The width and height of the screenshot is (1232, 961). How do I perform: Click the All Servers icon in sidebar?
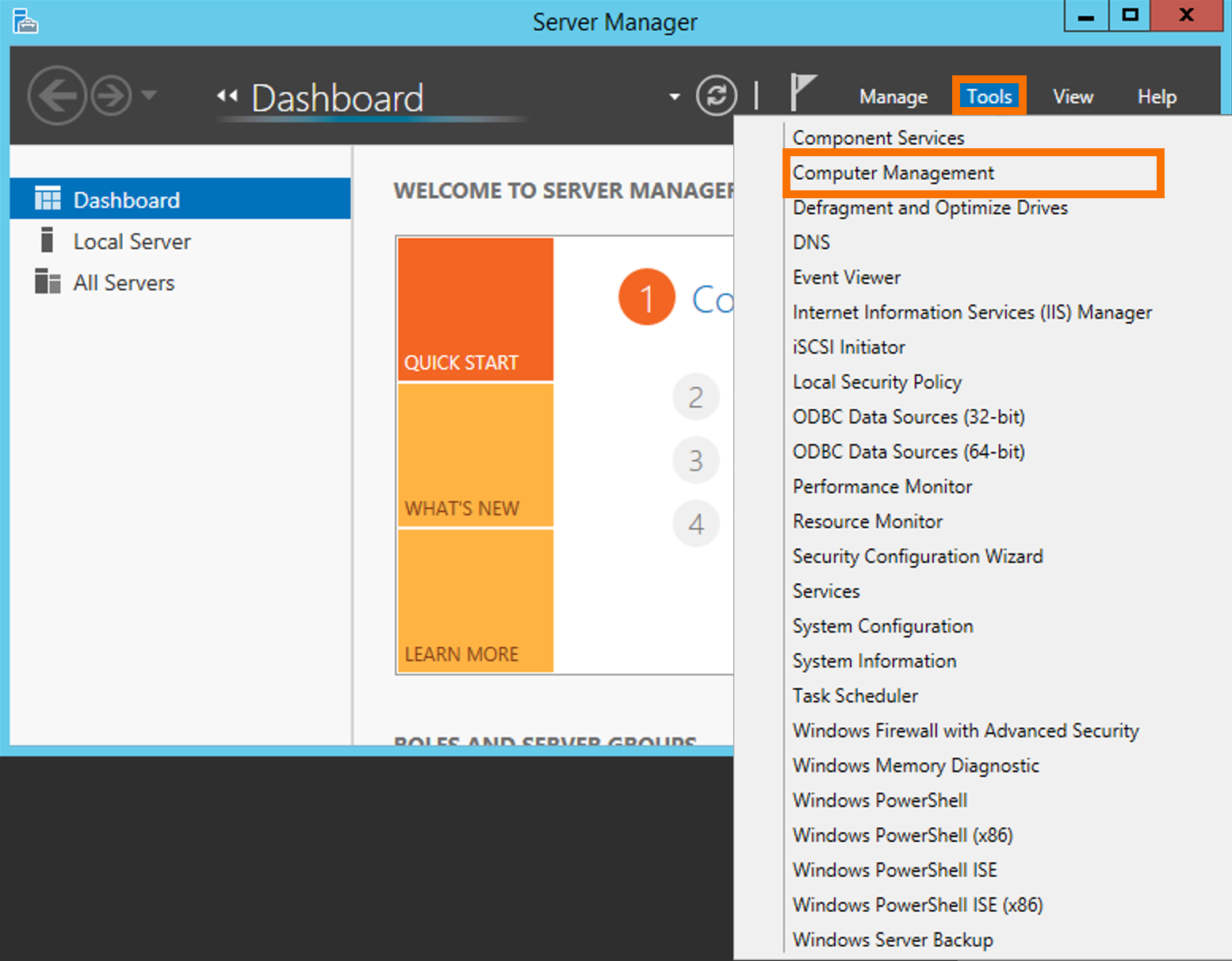coord(48,281)
